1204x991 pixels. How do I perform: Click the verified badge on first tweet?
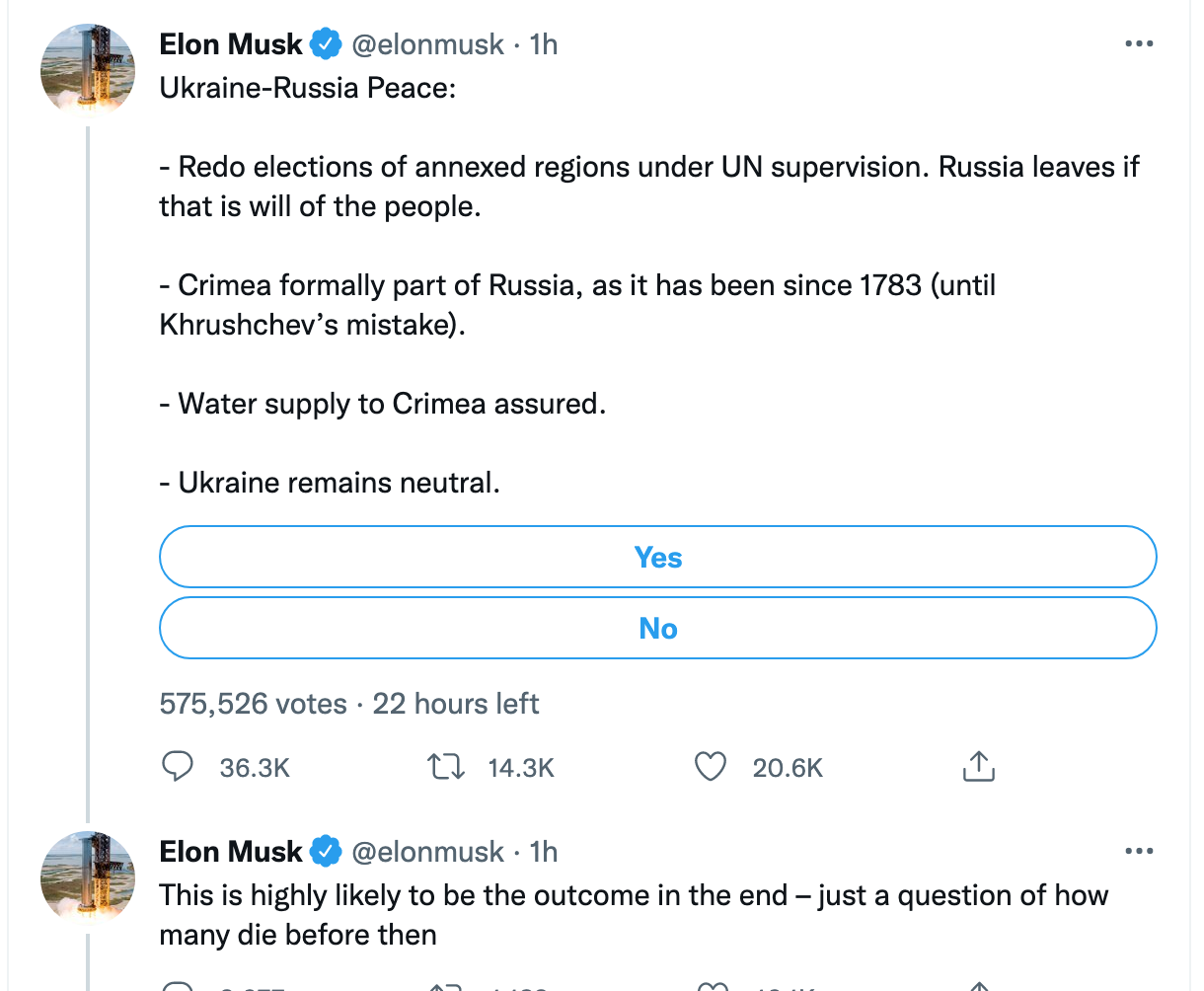click(326, 44)
